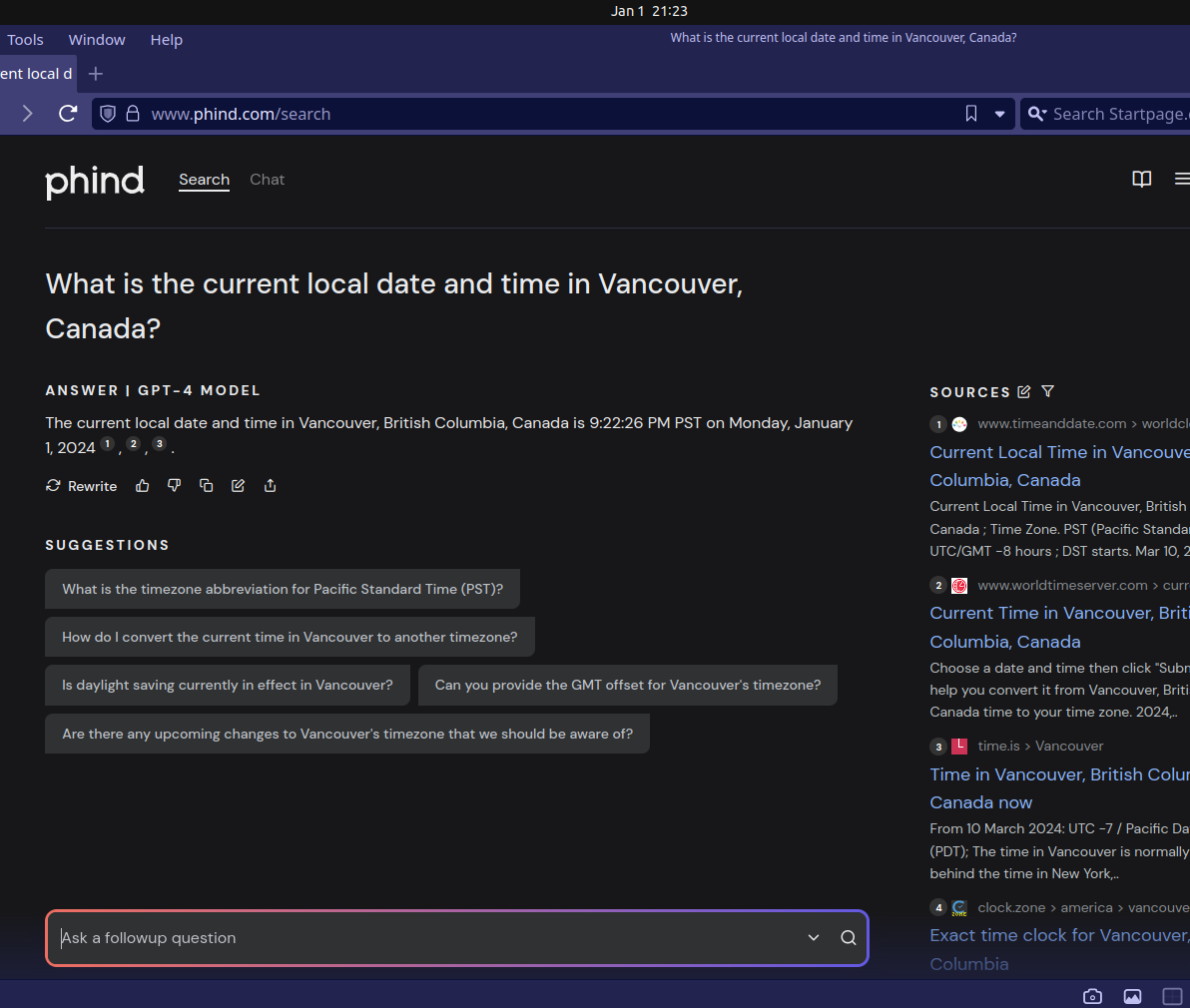Open the Tools menu
This screenshot has height=1008, width=1190.
(25, 40)
